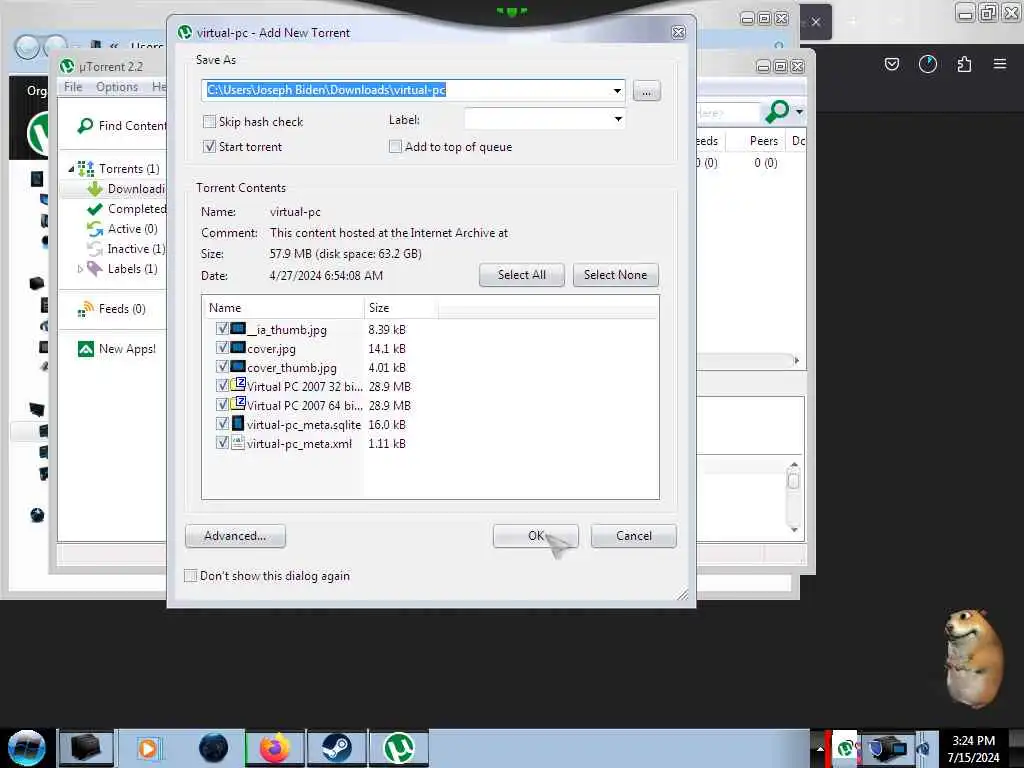1024x768 pixels.
Task: Click the horizontal scroll right arrow in torrent list
Action: click(796, 360)
